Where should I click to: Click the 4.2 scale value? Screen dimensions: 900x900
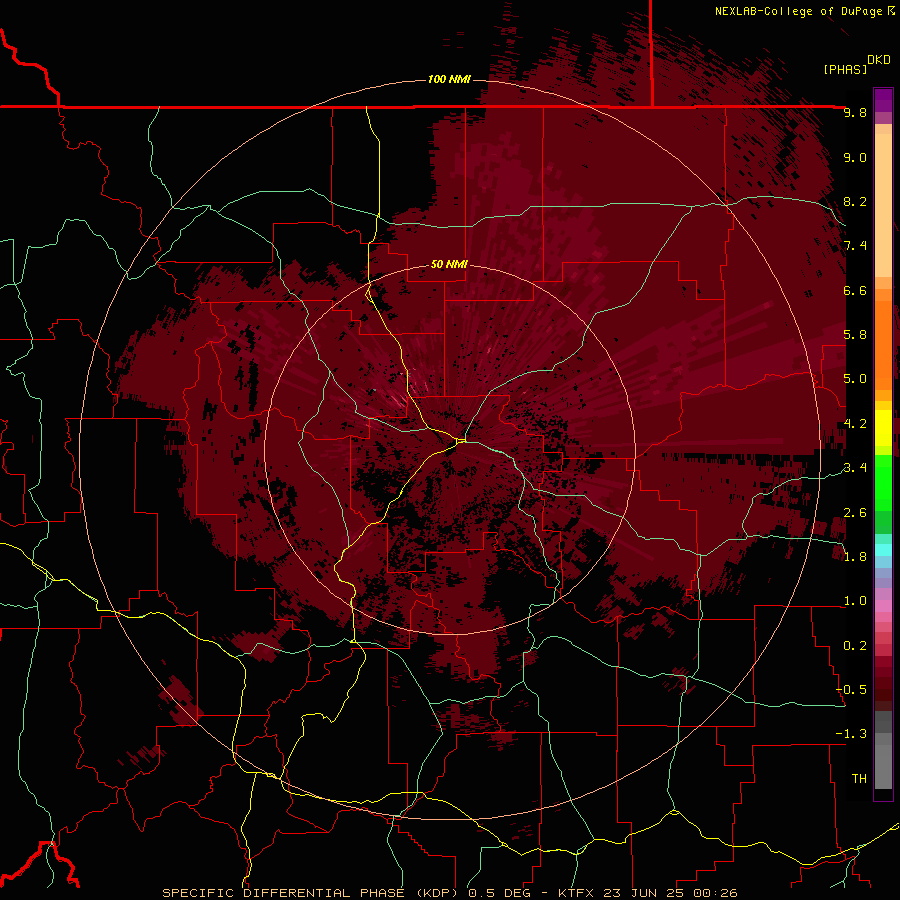tap(855, 424)
